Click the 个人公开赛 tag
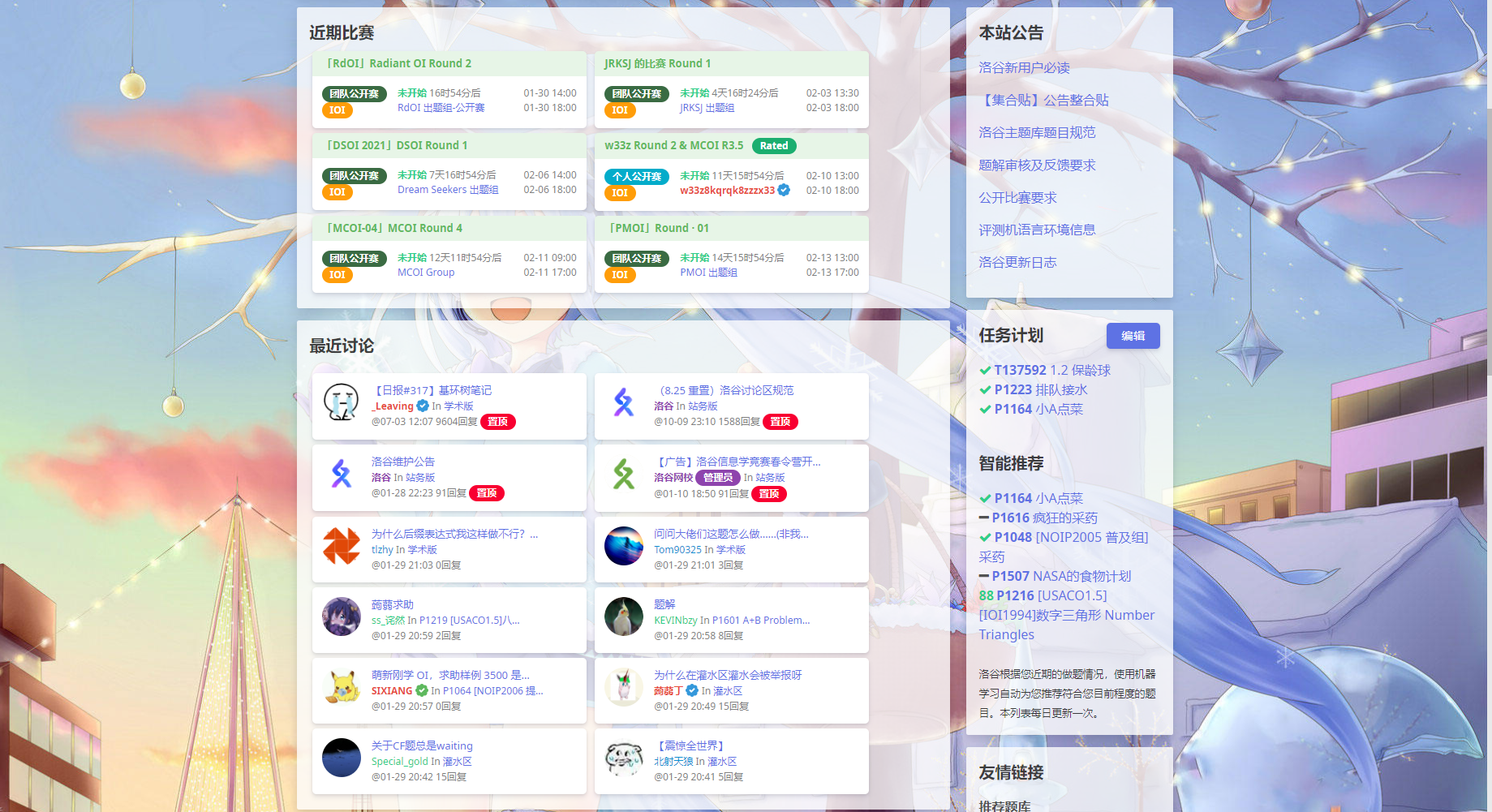 [636, 176]
